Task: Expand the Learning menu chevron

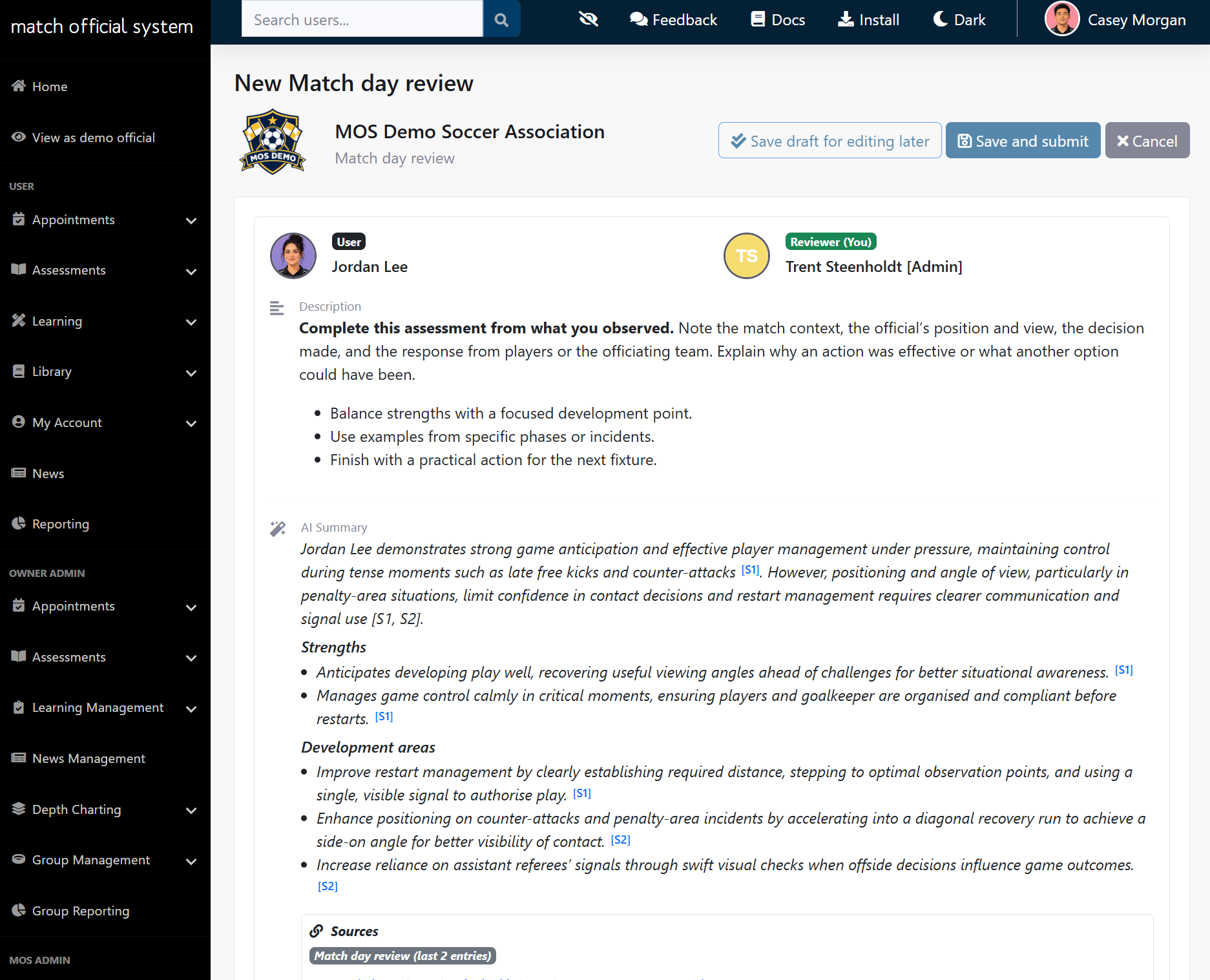Action: [x=191, y=322]
